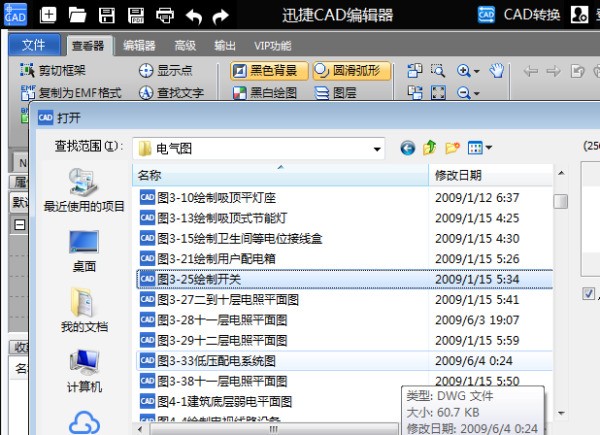Open CAD转换 converter
Screen dimensions: 600x435
[519, 15]
